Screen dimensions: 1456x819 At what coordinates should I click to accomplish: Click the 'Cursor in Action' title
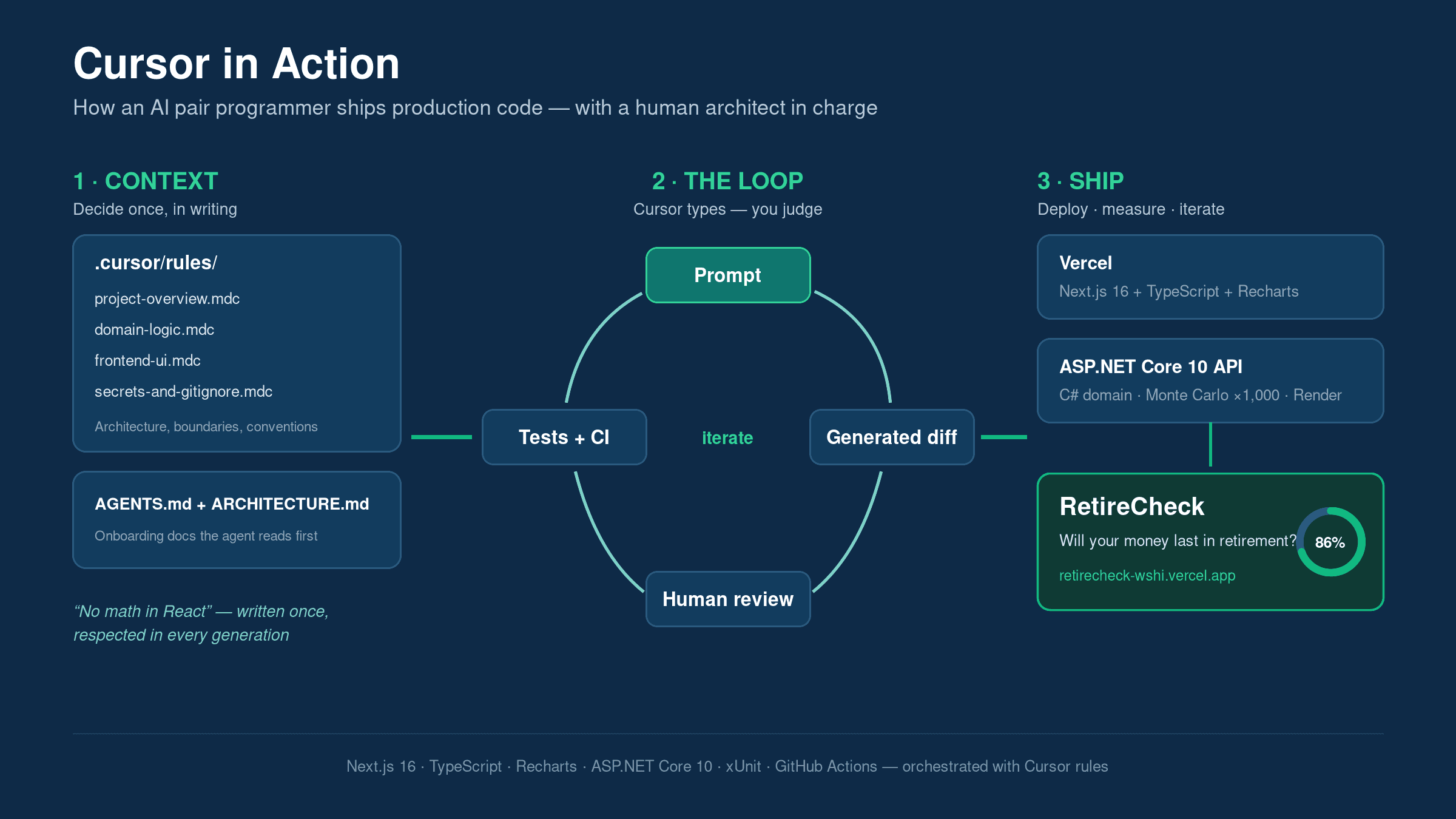tap(237, 64)
